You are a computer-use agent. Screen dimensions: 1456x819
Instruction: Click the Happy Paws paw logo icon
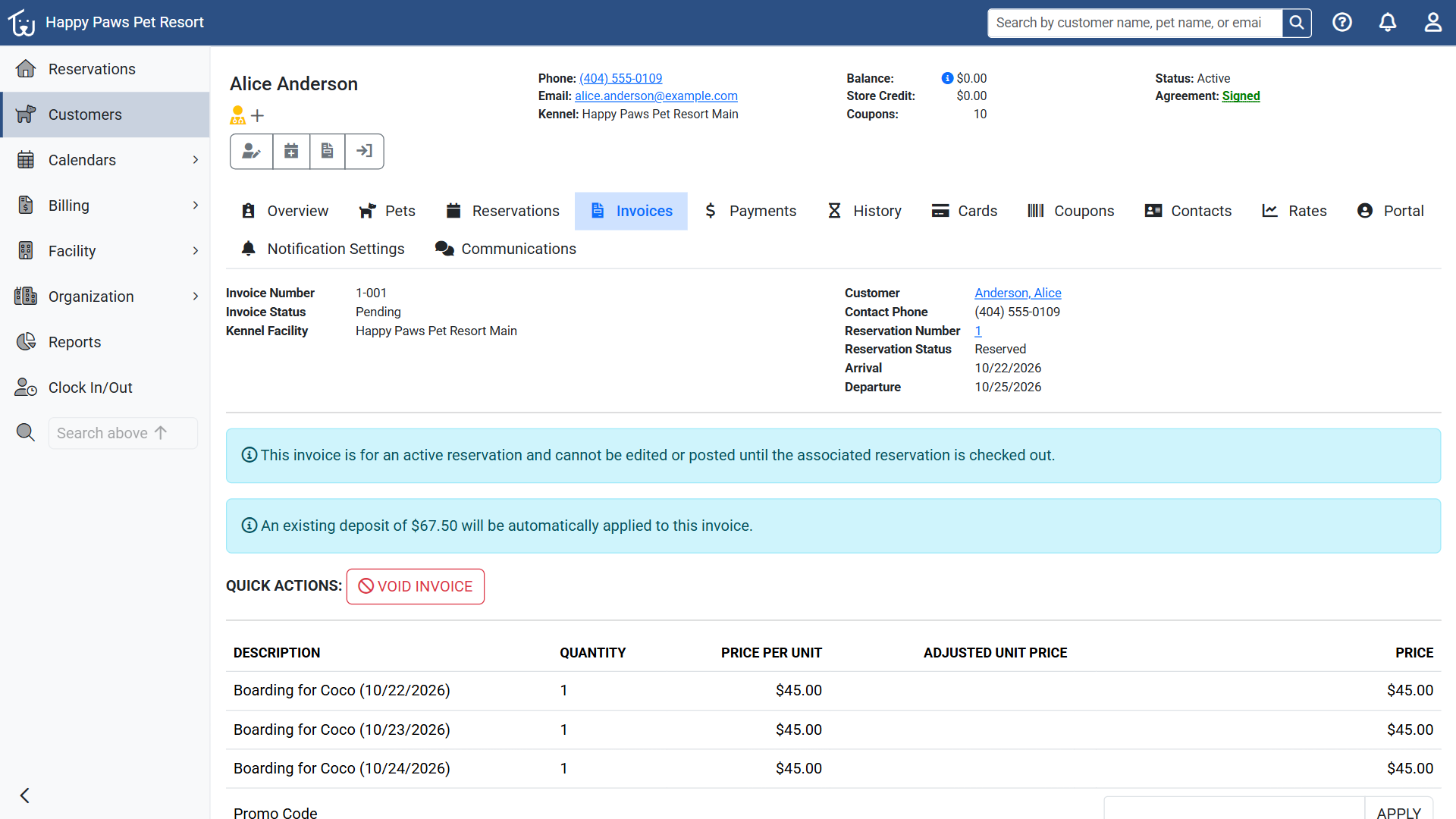coord(22,23)
